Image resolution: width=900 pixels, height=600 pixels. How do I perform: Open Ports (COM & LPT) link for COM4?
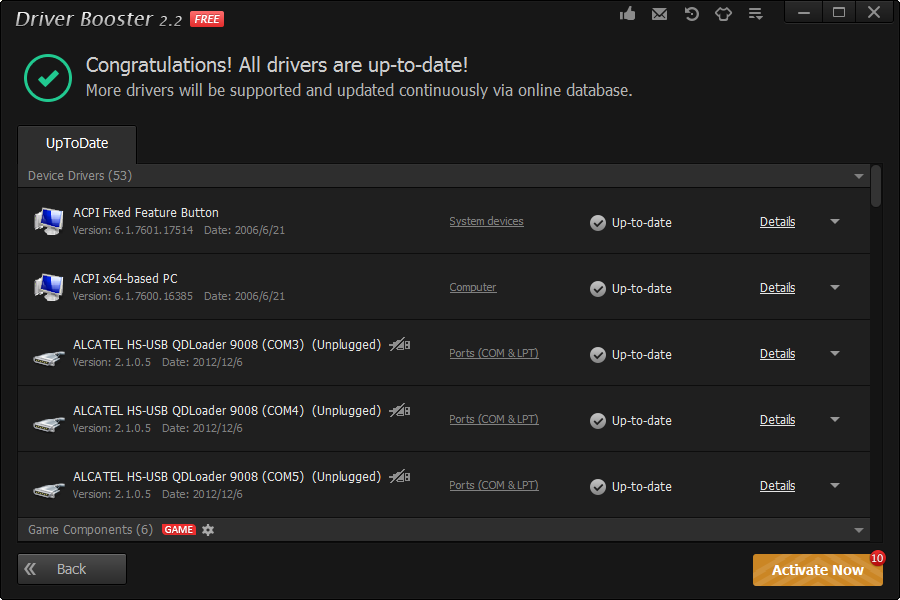pos(494,420)
